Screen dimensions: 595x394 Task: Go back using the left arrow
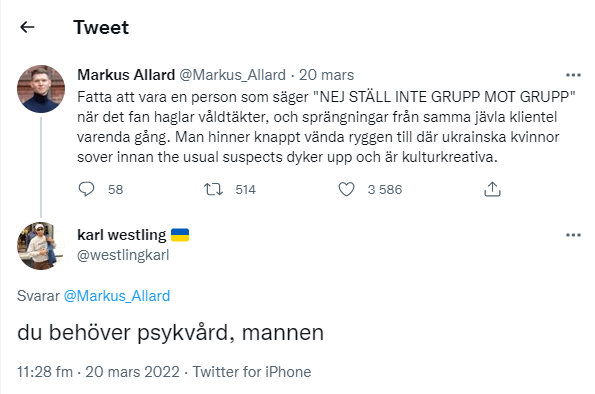coord(27,27)
